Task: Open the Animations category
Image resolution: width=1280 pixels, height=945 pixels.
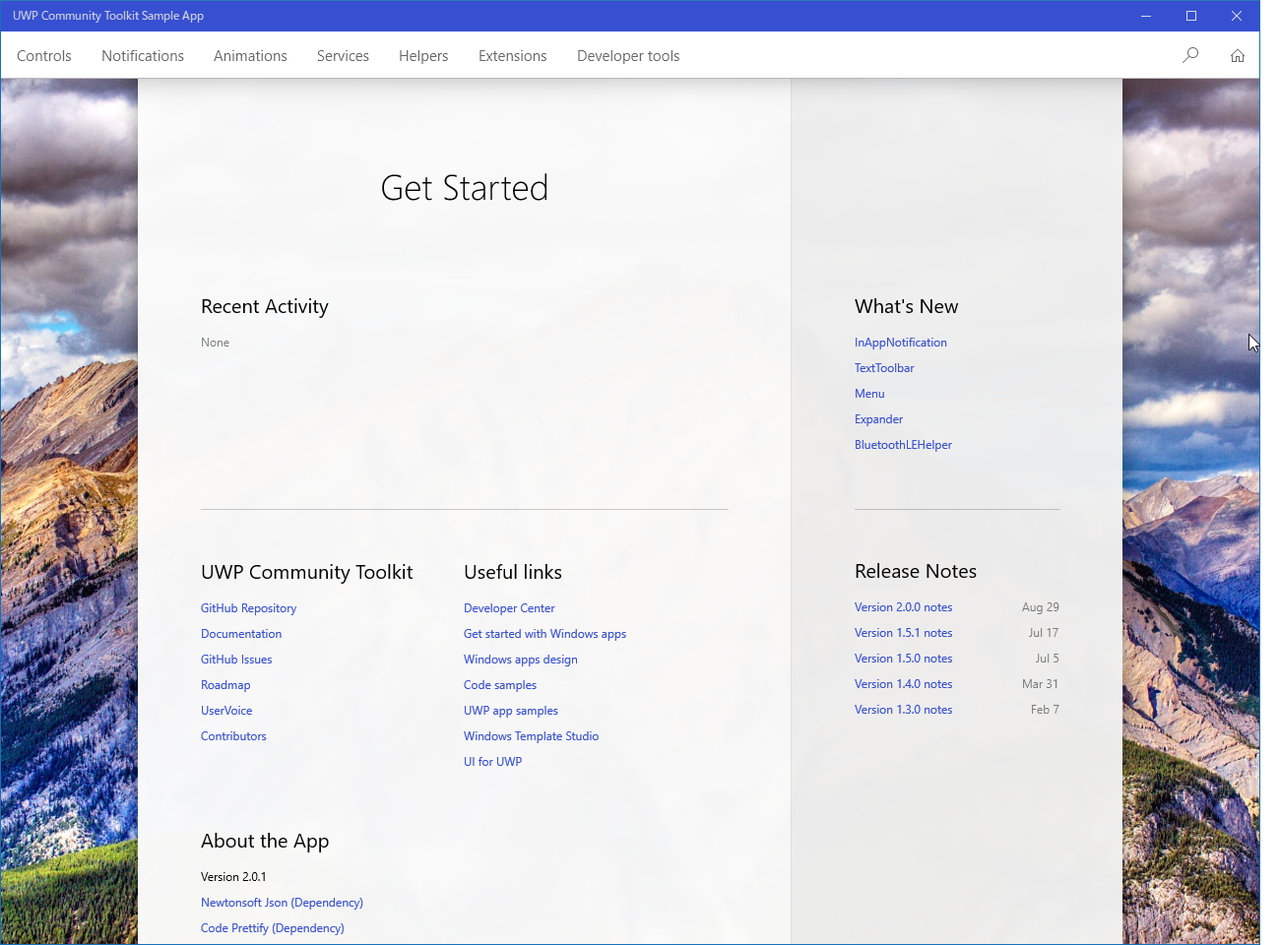Action: tap(250, 56)
